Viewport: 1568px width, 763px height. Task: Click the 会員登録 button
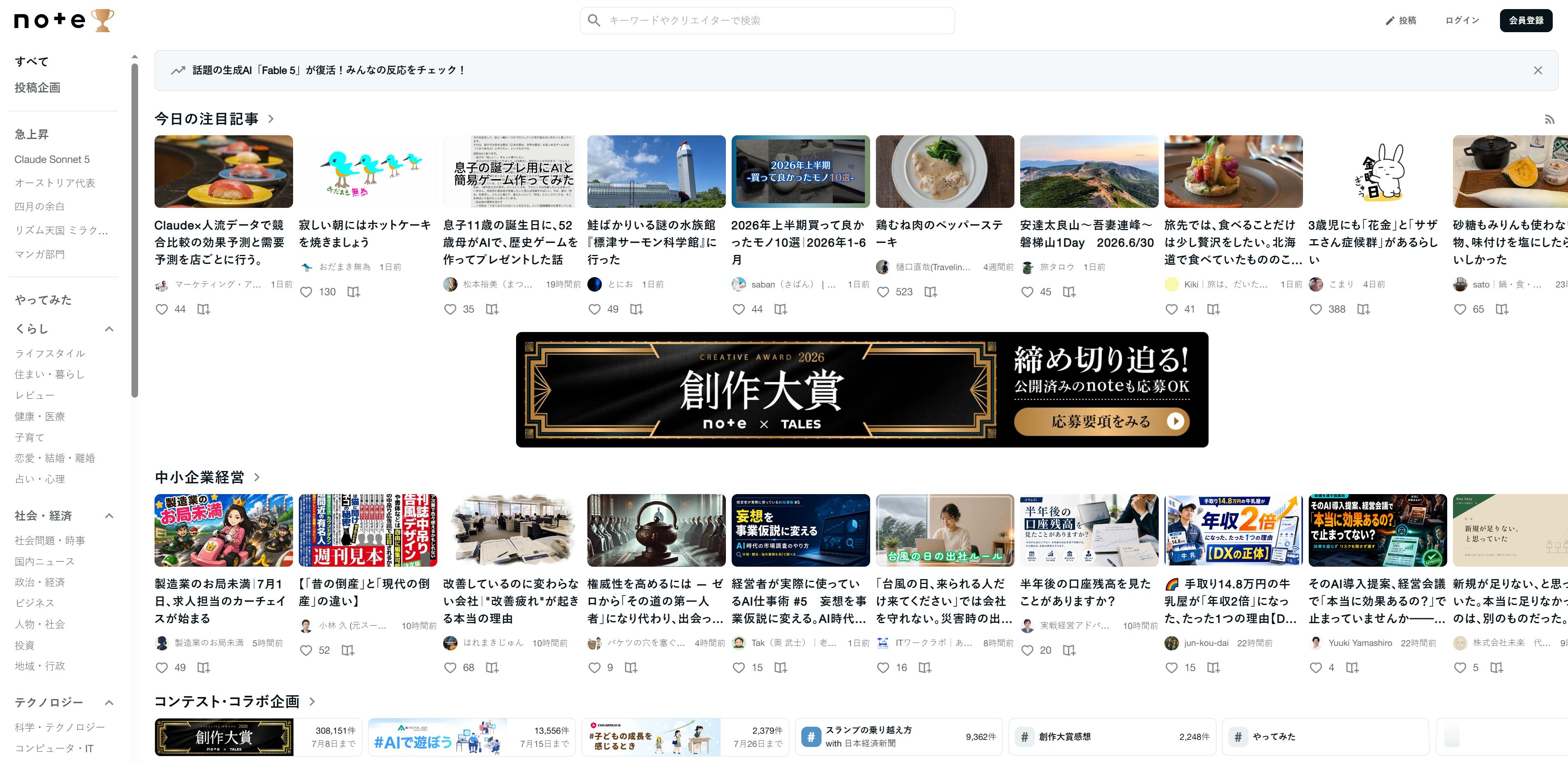click(x=1526, y=21)
